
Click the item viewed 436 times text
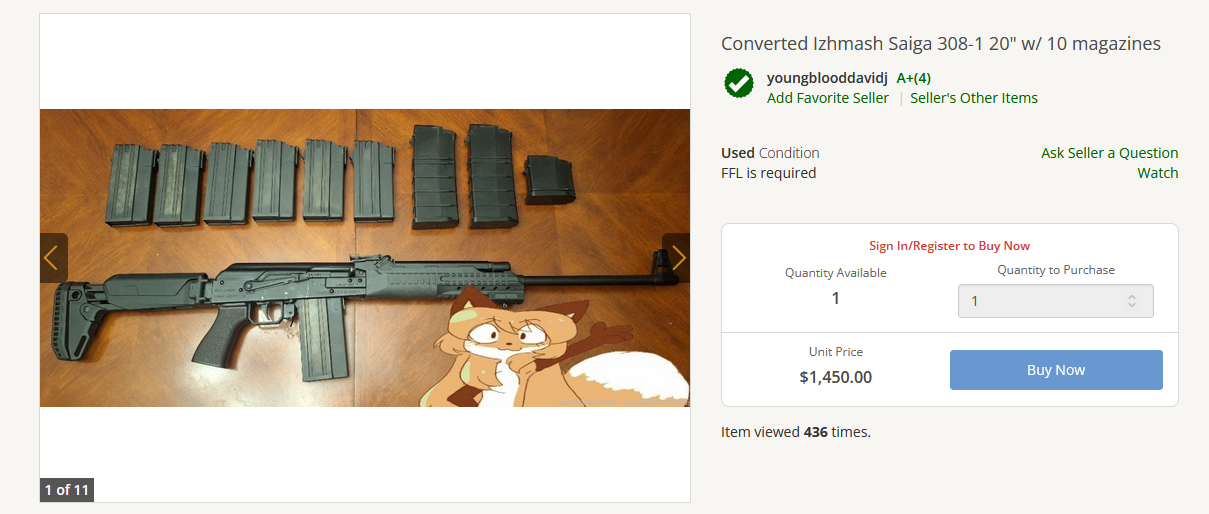point(795,433)
